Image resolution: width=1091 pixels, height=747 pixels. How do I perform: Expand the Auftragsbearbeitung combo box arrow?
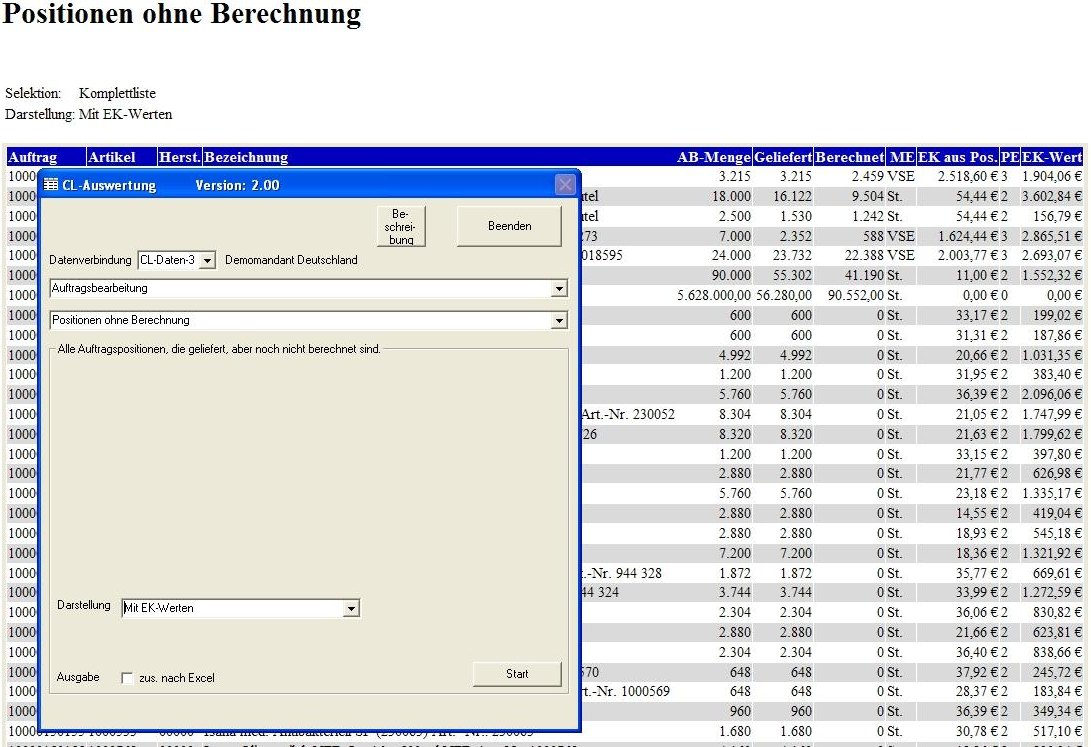pos(559,289)
